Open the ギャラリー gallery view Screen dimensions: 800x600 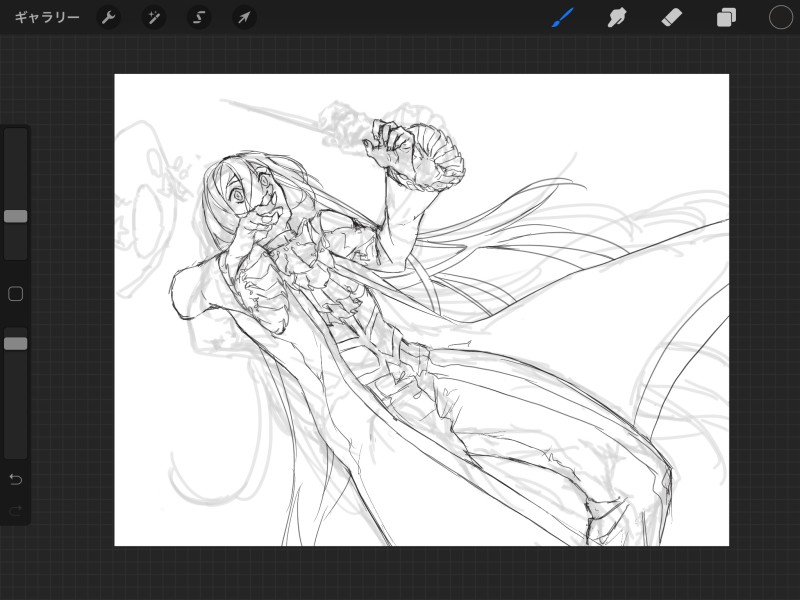(47, 17)
